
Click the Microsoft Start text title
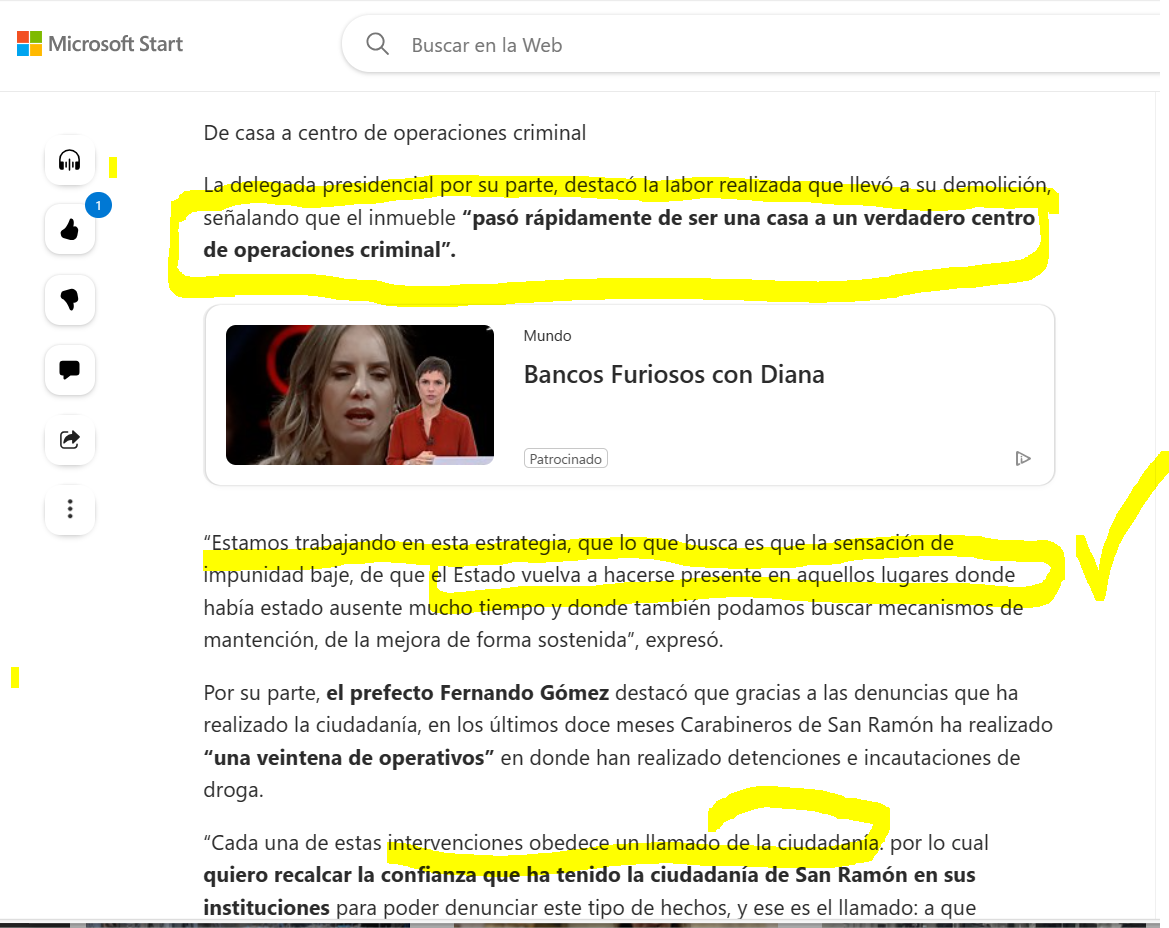pyautogui.click(x=116, y=44)
